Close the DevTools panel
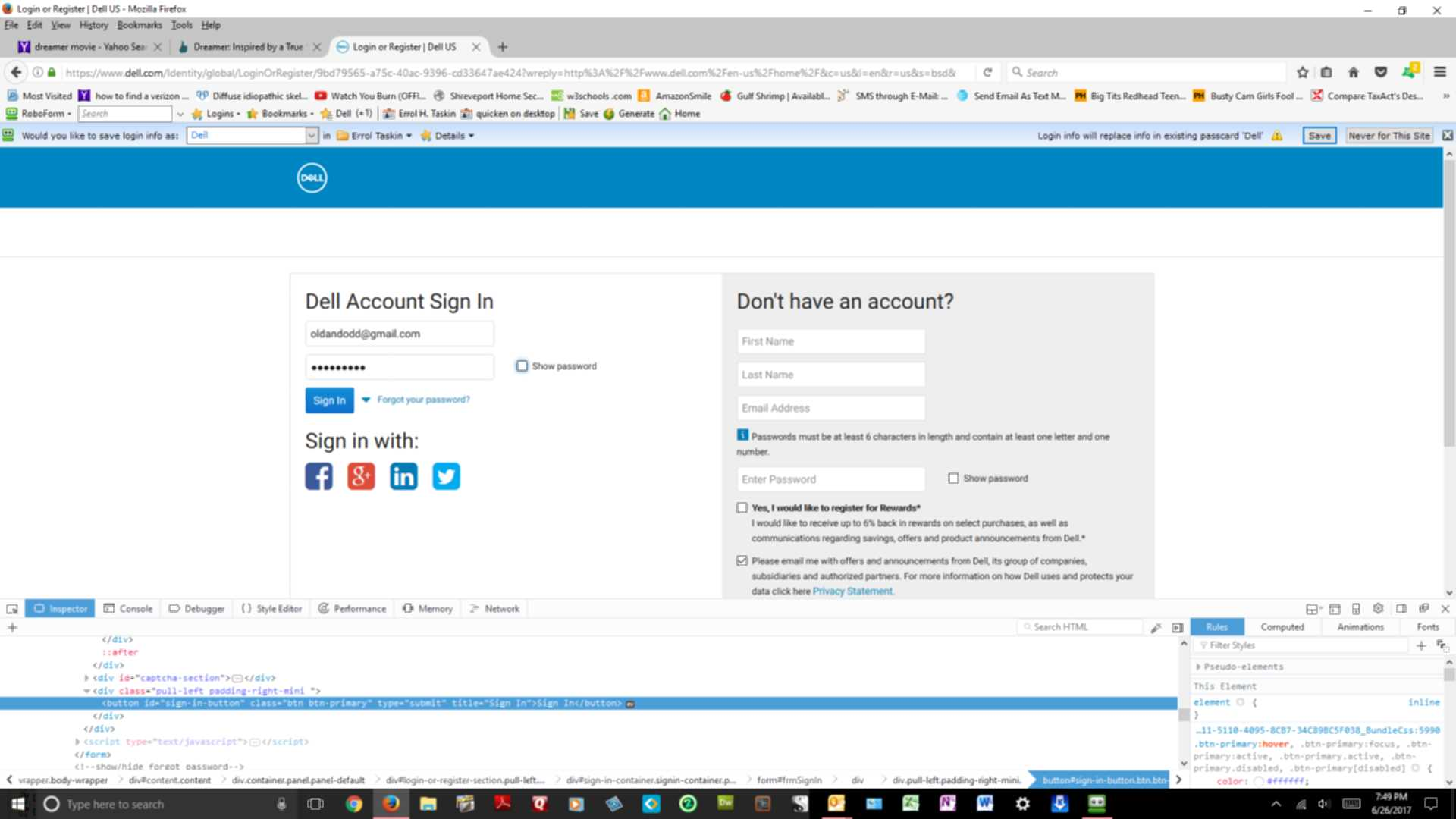This screenshot has width=1456, height=819. (x=1445, y=608)
